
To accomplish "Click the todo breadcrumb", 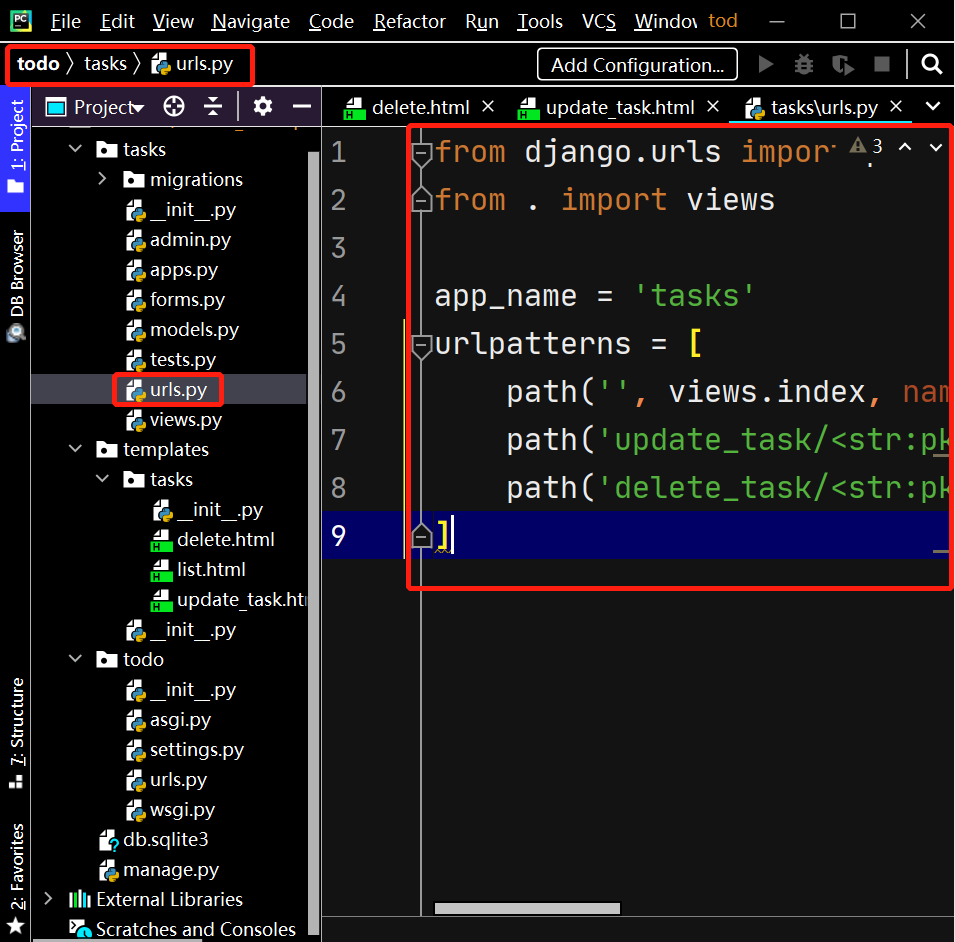I will click(38, 63).
